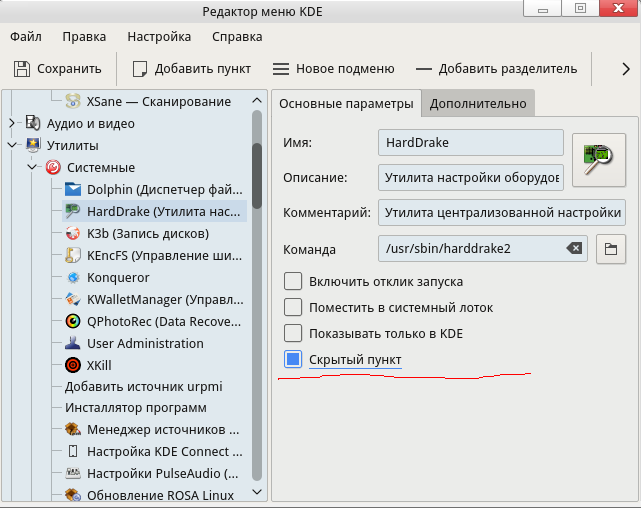
Task: Click the Новое подменю button
Action: coord(334,69)
